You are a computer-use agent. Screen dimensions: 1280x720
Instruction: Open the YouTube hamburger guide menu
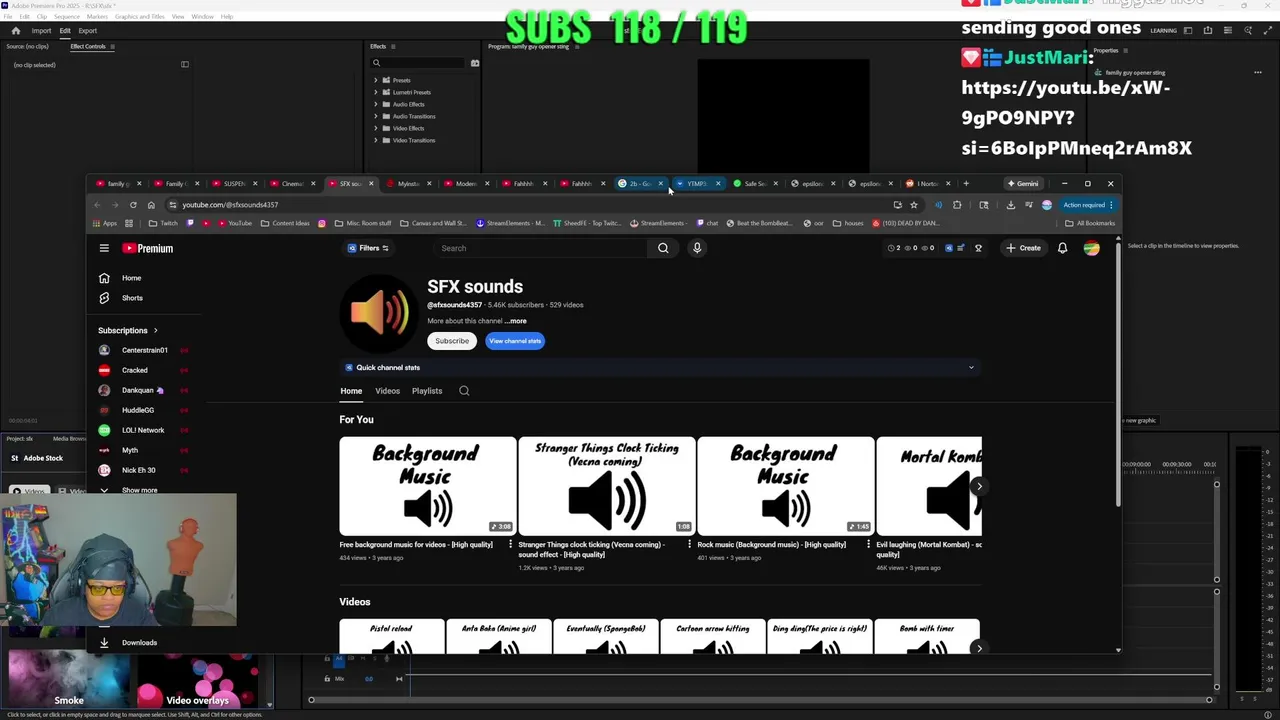coord(104,248)
